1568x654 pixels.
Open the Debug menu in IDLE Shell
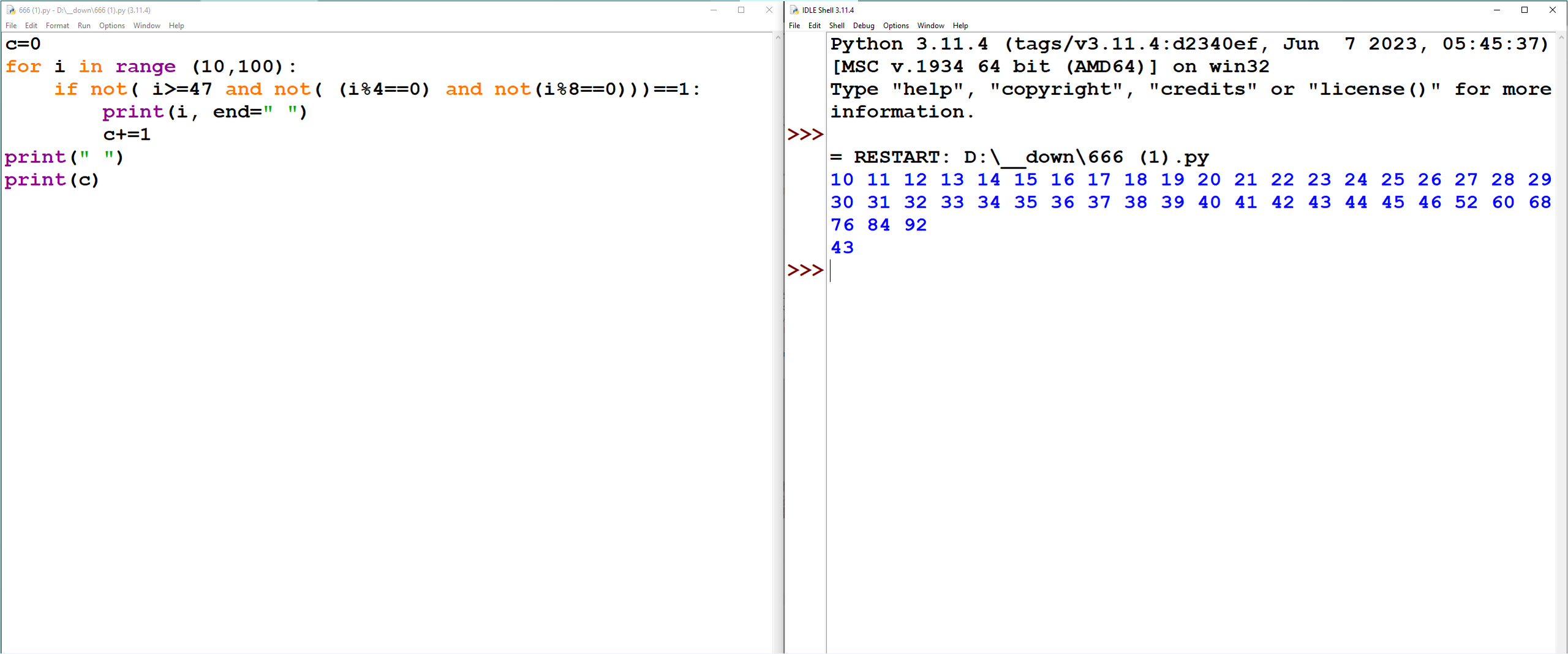pyautogui.click(x=864, y=26)
